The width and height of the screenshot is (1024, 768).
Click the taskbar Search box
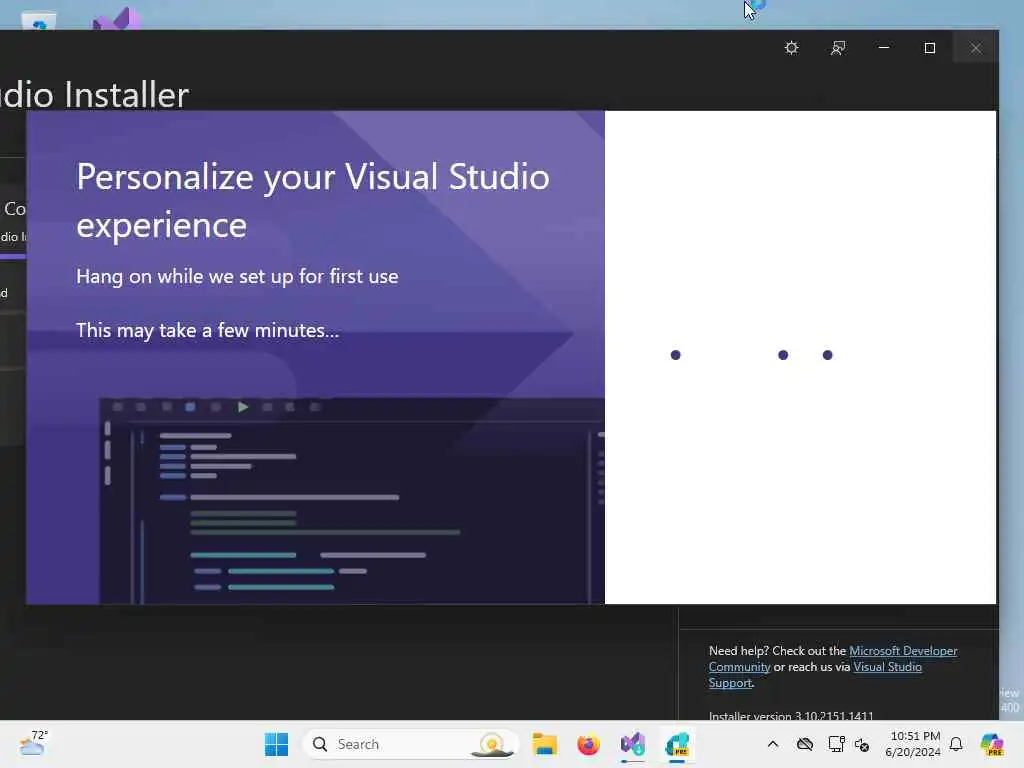pyautogui.click(x=411, y=744)
